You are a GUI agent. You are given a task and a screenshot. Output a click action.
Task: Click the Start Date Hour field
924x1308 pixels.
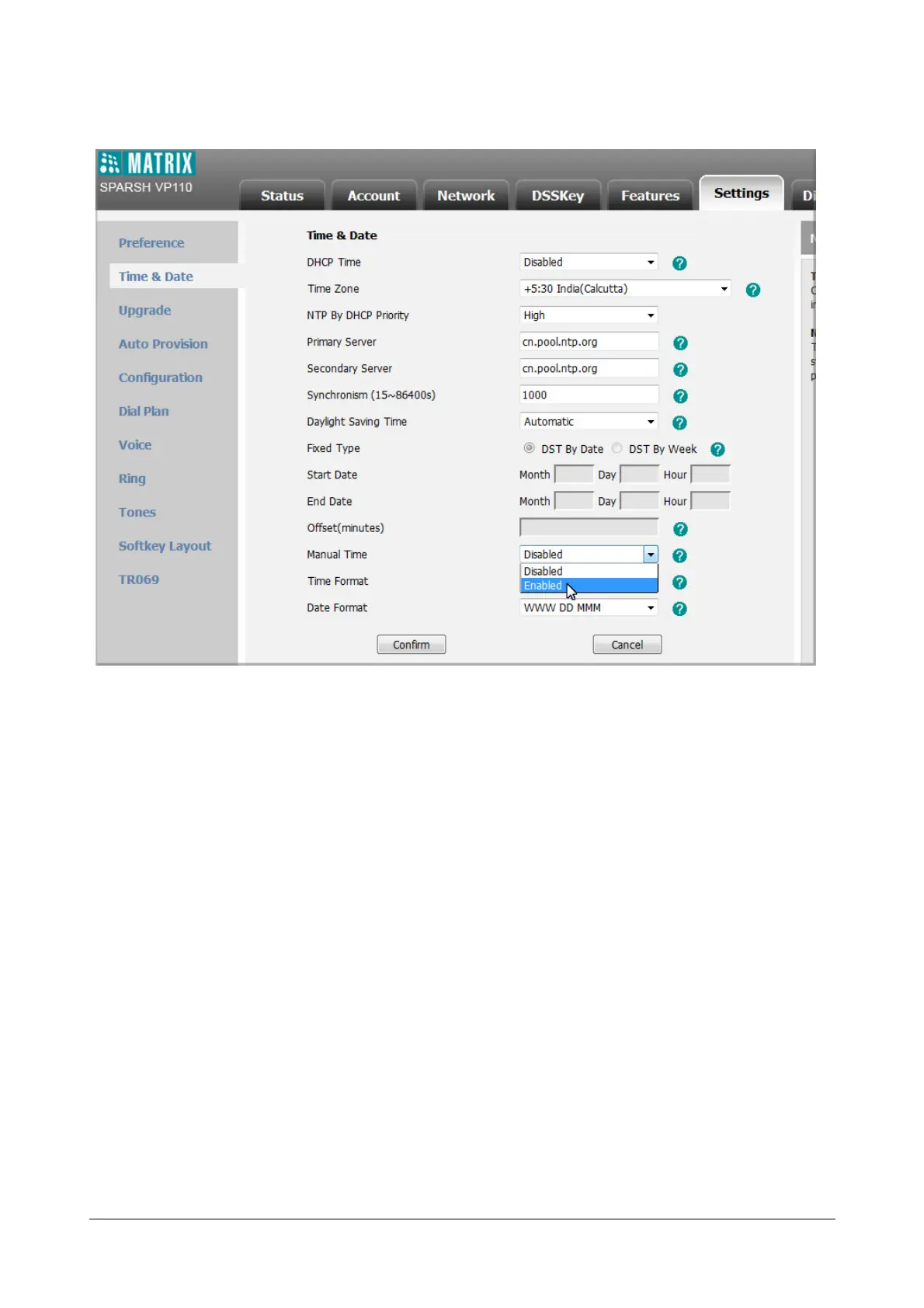coord(710,475)
